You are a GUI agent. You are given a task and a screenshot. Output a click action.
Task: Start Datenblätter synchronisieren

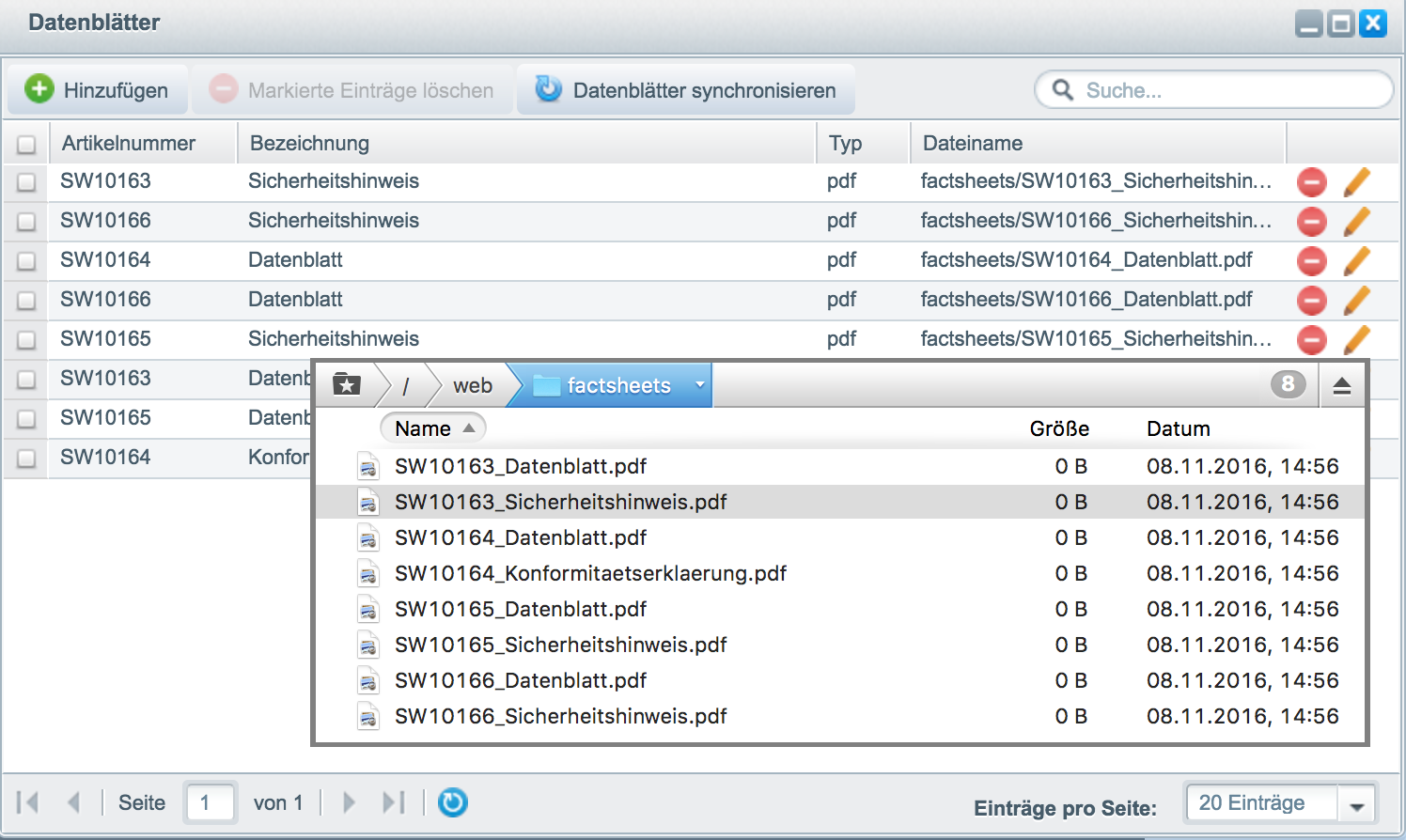[x=686, y=90]
